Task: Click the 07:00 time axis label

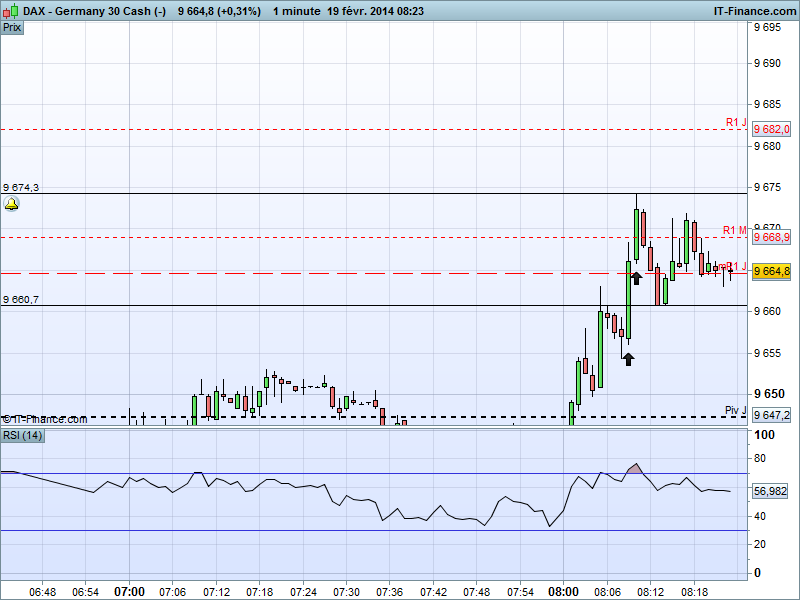Action: click(x=129, y=592)
